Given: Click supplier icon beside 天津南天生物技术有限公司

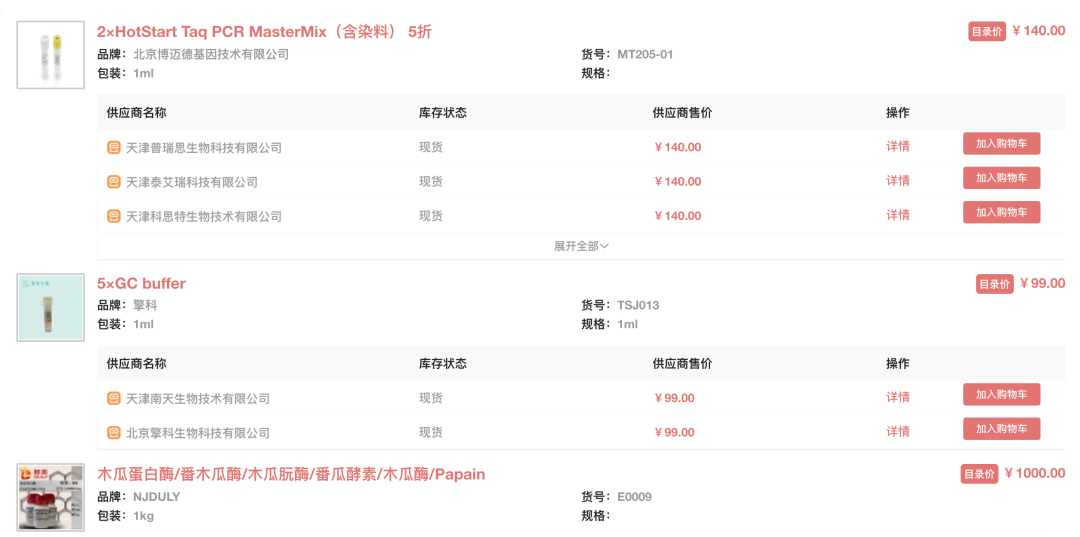Looking at the screenshot, I should pyautogui.click(x=114, y=399).
